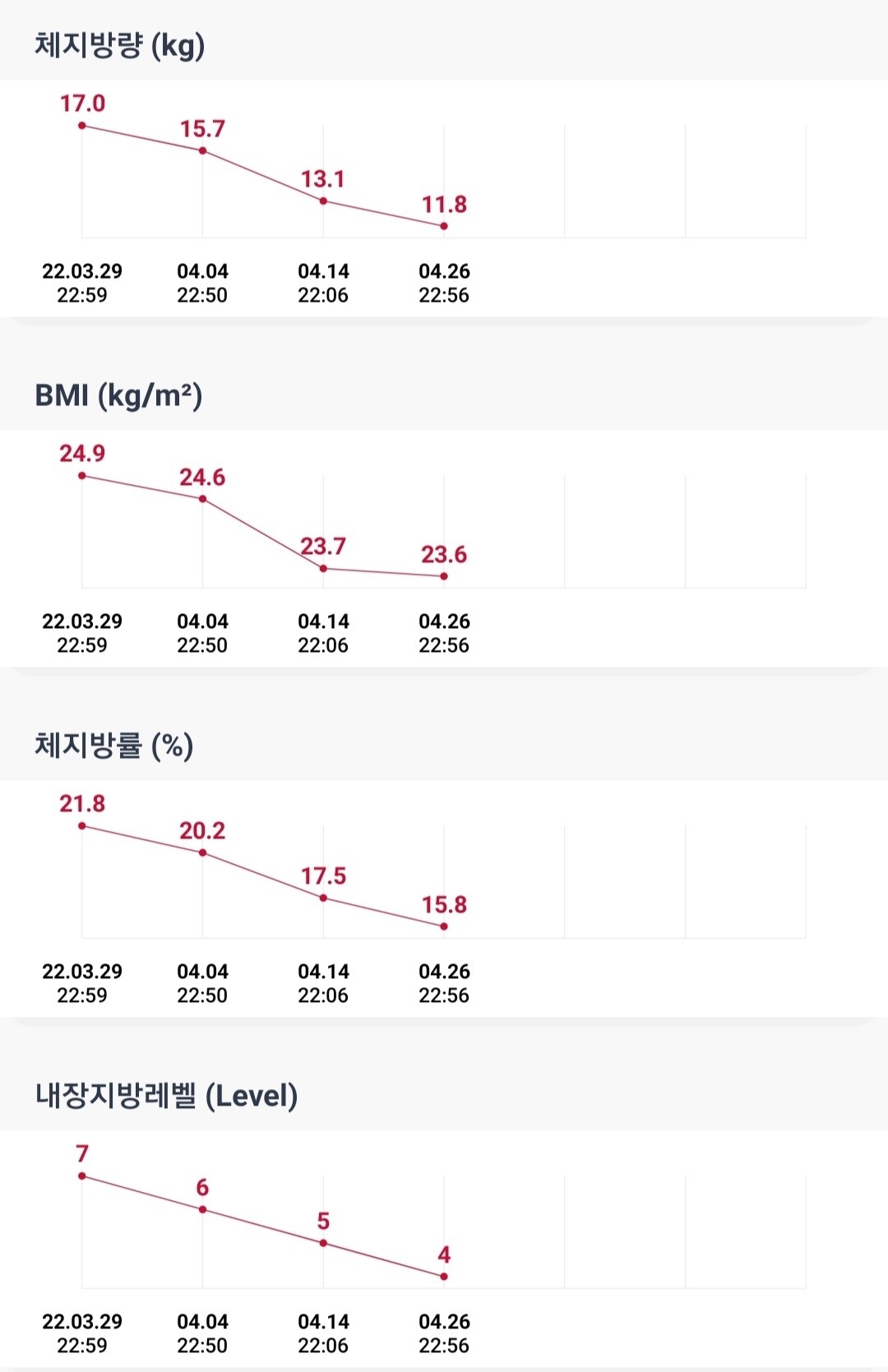Select the 11.8 kg data point
The width and height of the screenshot is (888, 1372).
[x=444, y=226]
